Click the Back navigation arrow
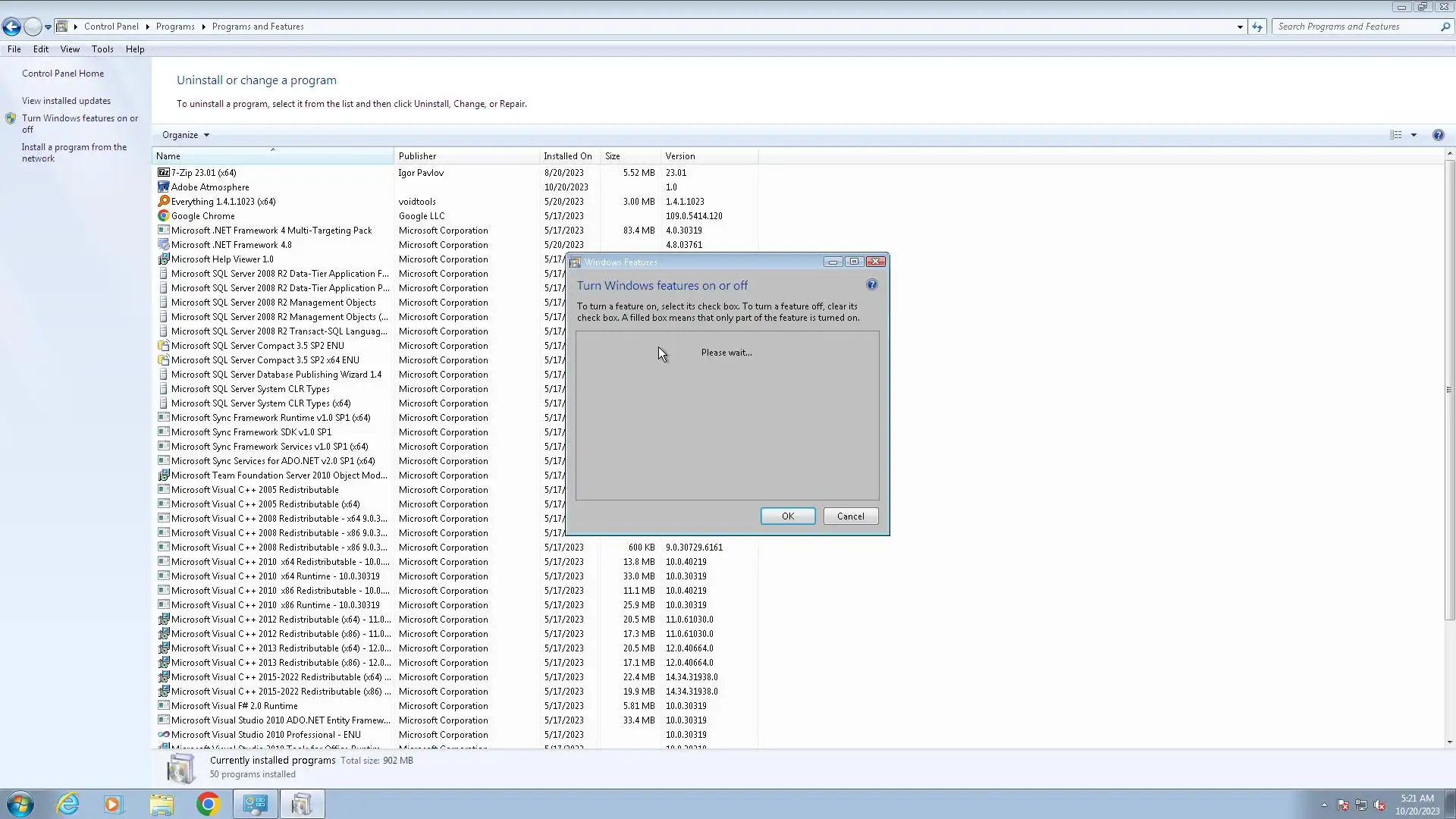Screen dimensions: 1456x819 11,27
